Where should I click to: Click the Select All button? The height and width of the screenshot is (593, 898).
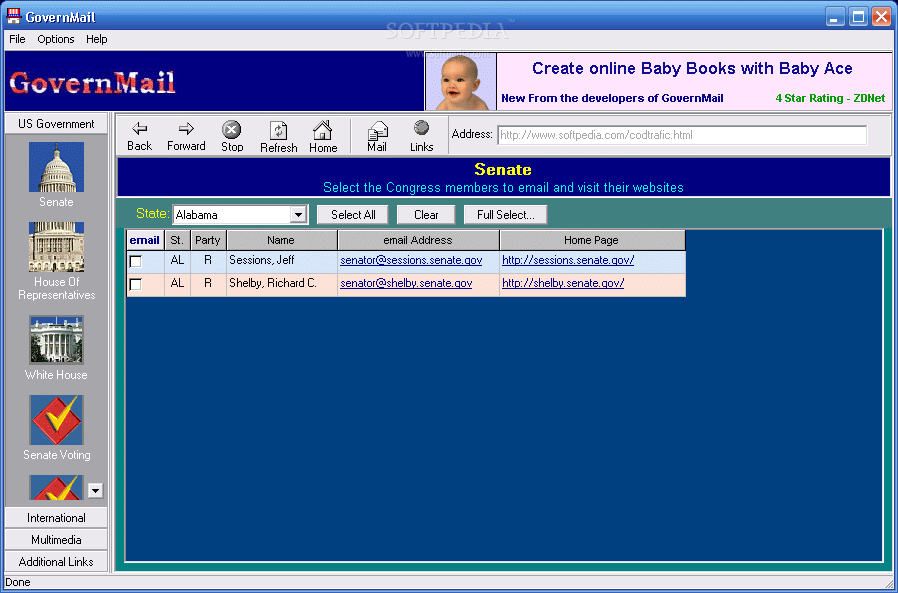pyautogui.click(x=353, y=215)
